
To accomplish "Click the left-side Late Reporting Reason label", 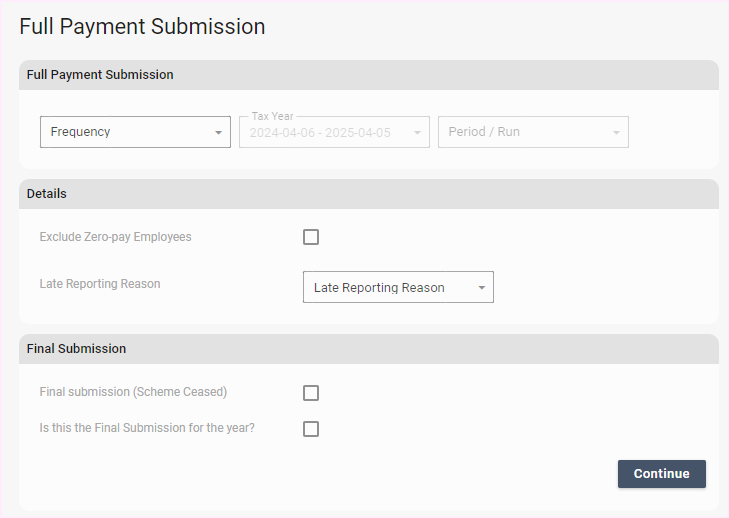I will click(x=100, y=284).
